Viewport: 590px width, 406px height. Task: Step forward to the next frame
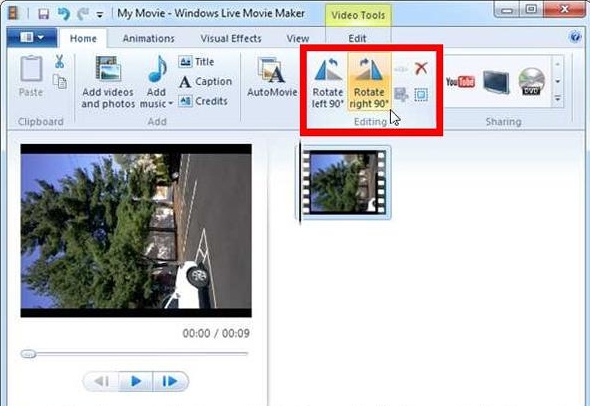170,382
